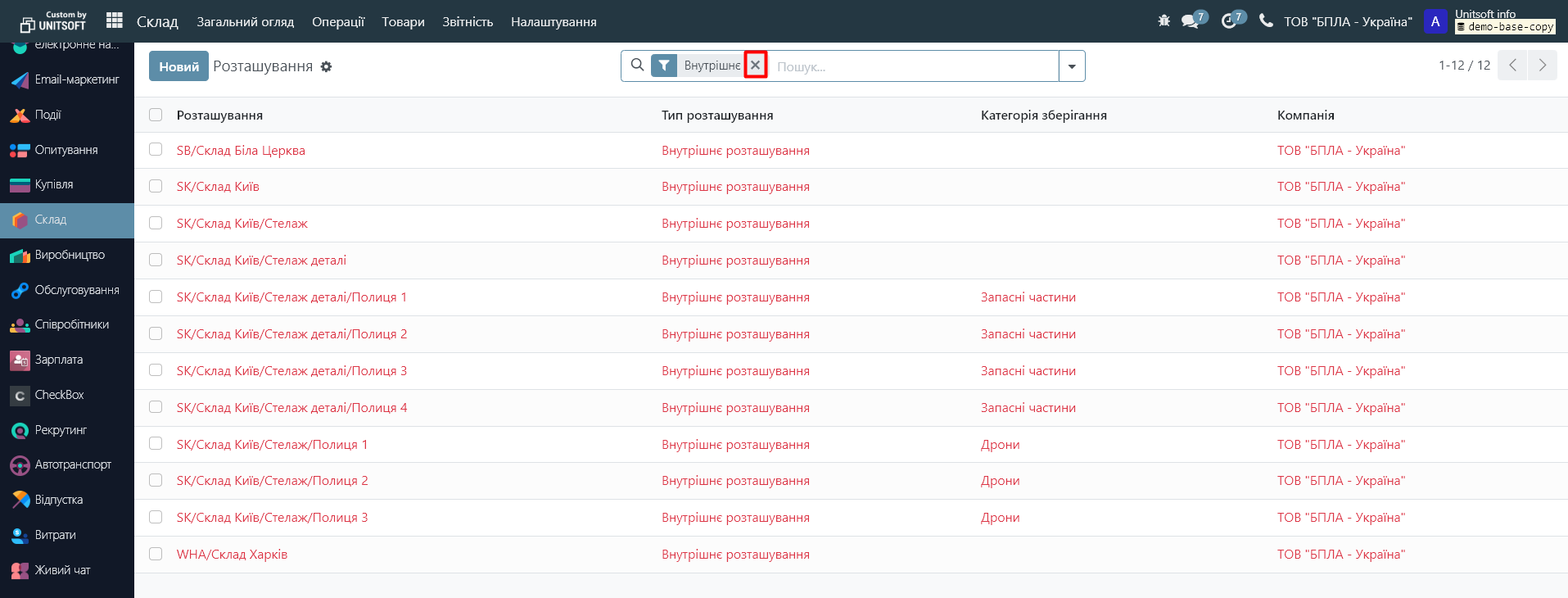
Task: Open Співробітники app in sidebar
Action: click(67, 324)
